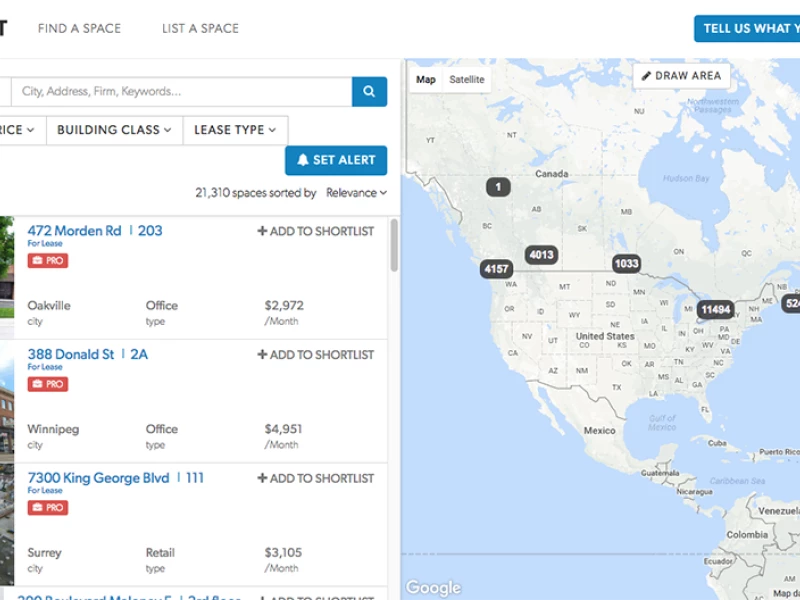Open the map cluster marker 11494
This screenshot has height=600, width=800.
coord(716,309)
